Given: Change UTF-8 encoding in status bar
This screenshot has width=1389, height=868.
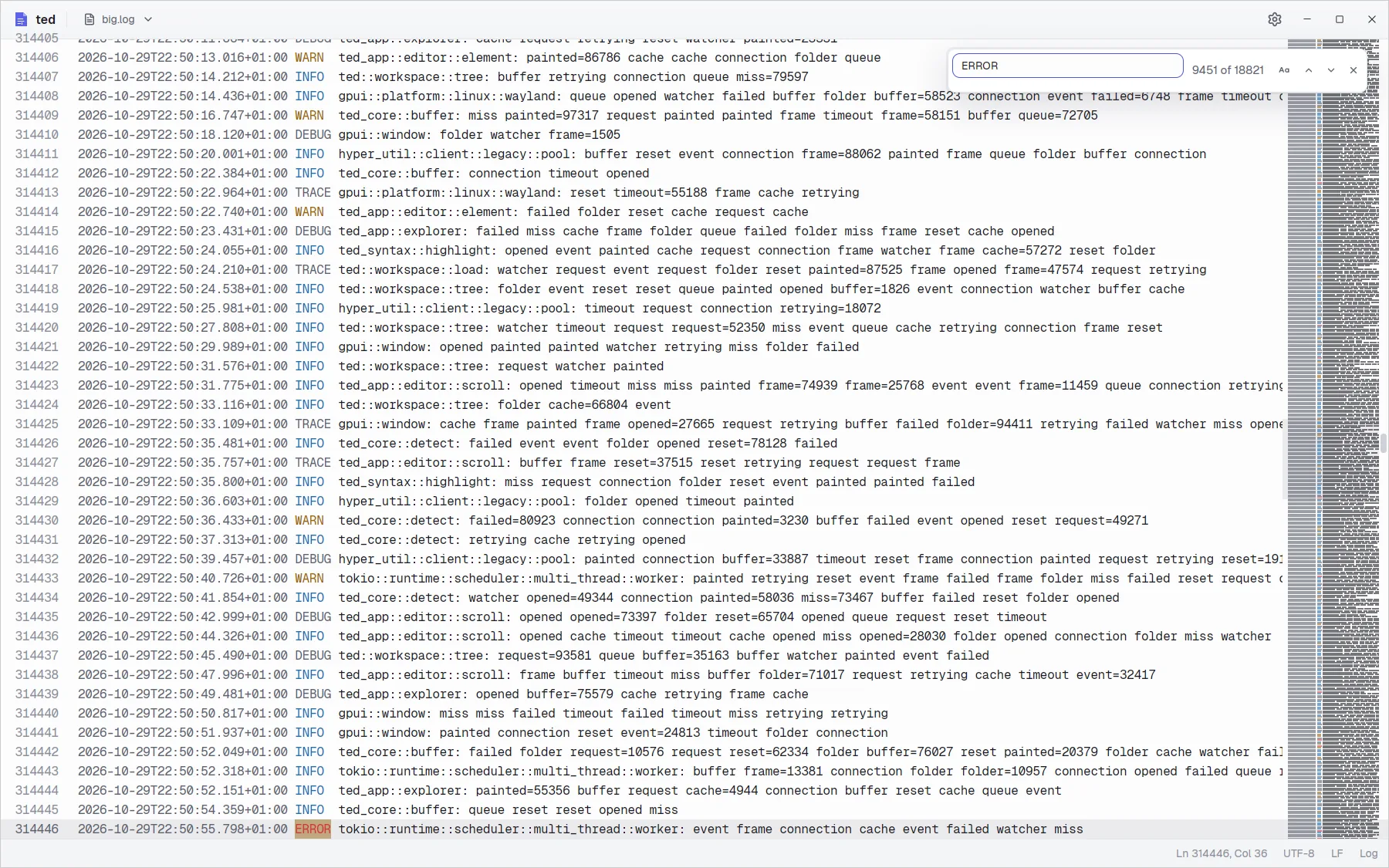Looking at the screenshot, I should coord(1299,853).
